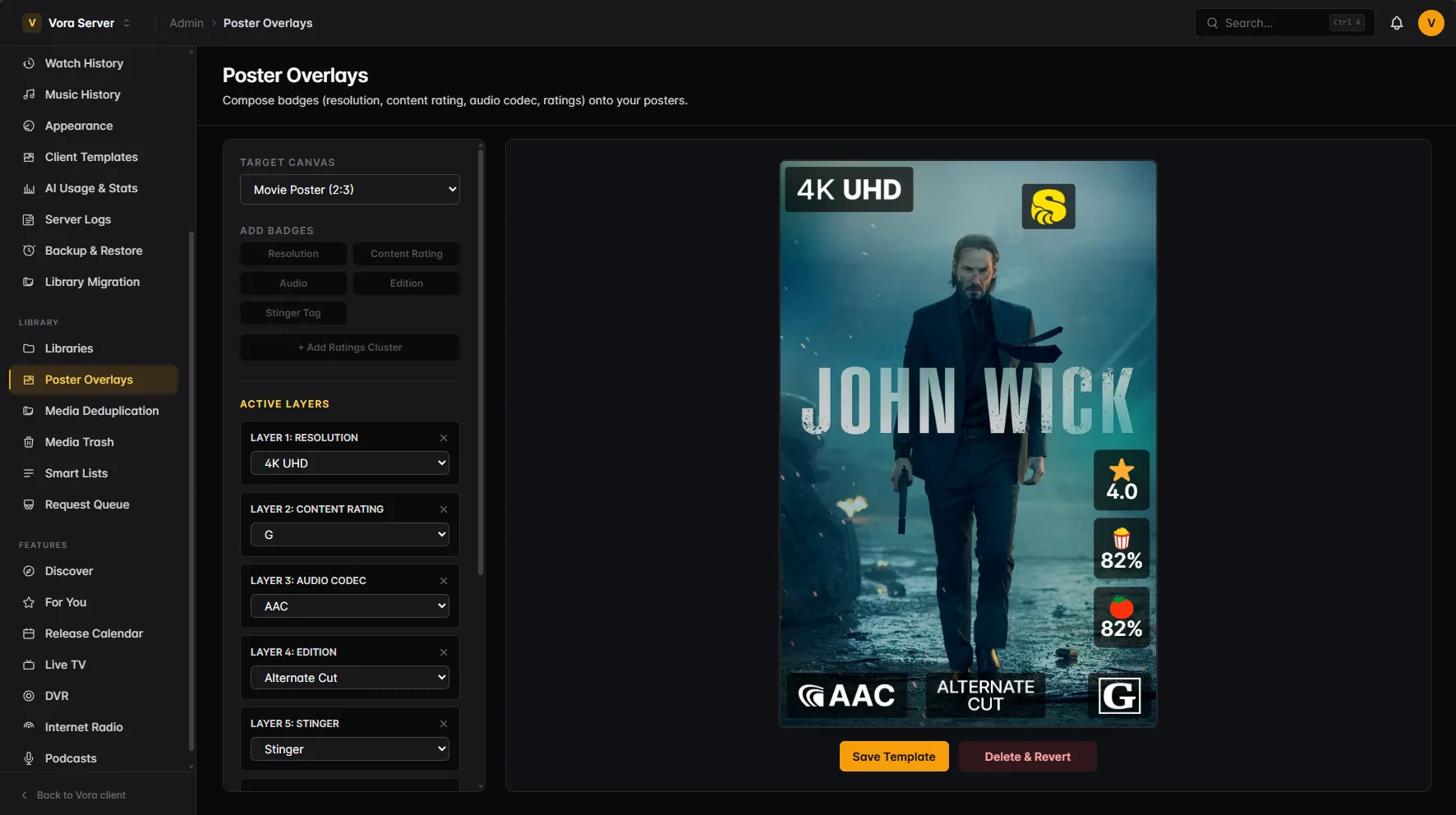Open Library Migration
1456x815 pixels.
pos(93,282)
